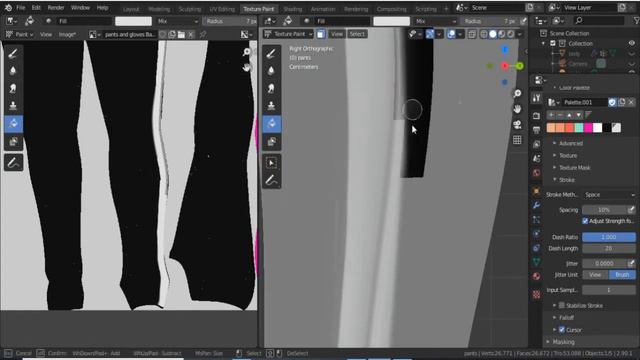This screenshot has height=360, width=640.
Task: Select the Draw tool in the 3D viewport
Action: click(x=271, y=53)
